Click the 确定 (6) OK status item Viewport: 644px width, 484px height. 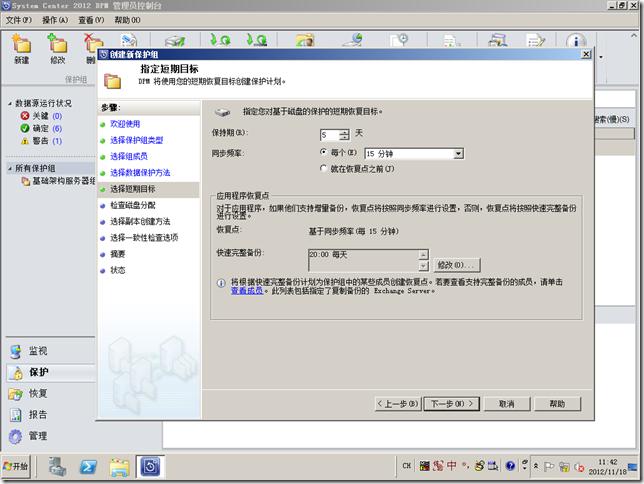tap(41, 128)
